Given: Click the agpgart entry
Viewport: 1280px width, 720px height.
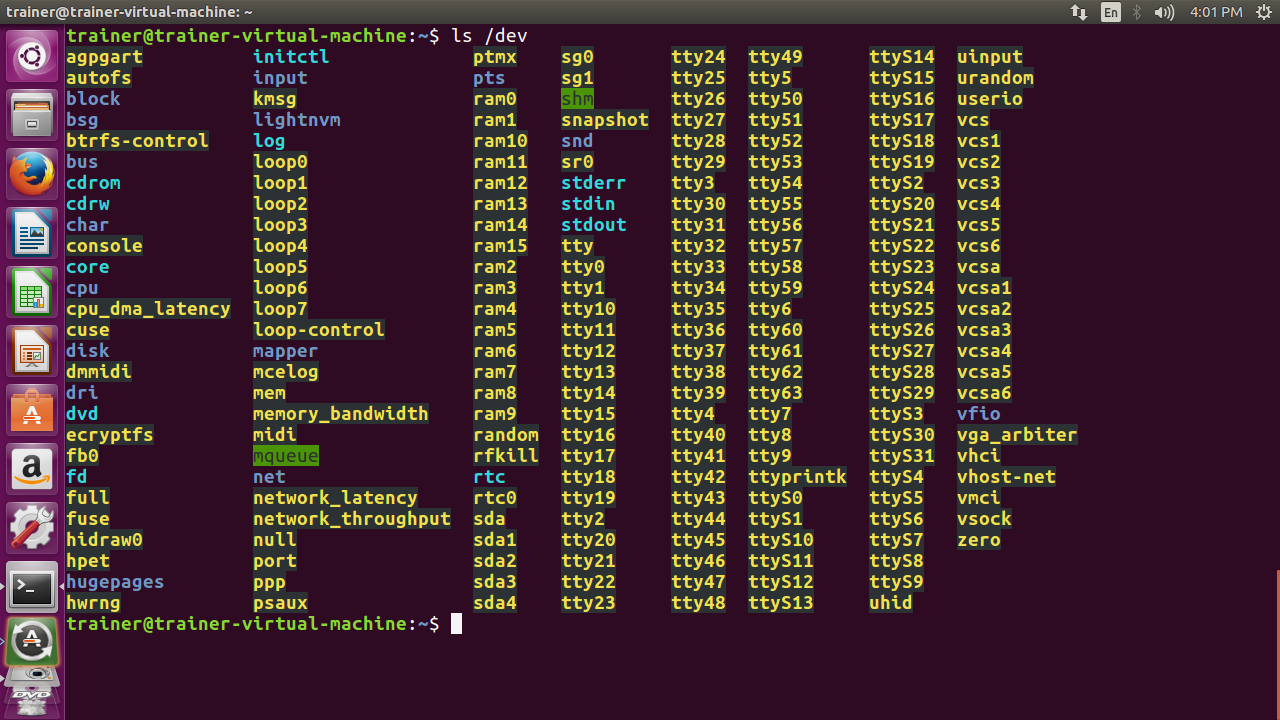Looking at the screenshot, I should point(104,57).
